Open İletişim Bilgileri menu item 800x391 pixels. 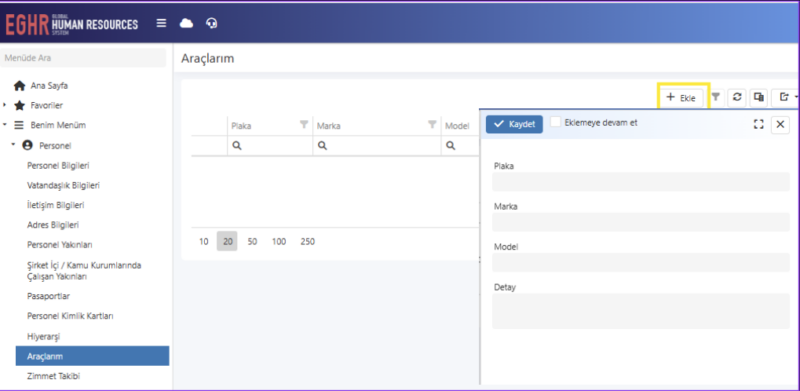(56, 205)
